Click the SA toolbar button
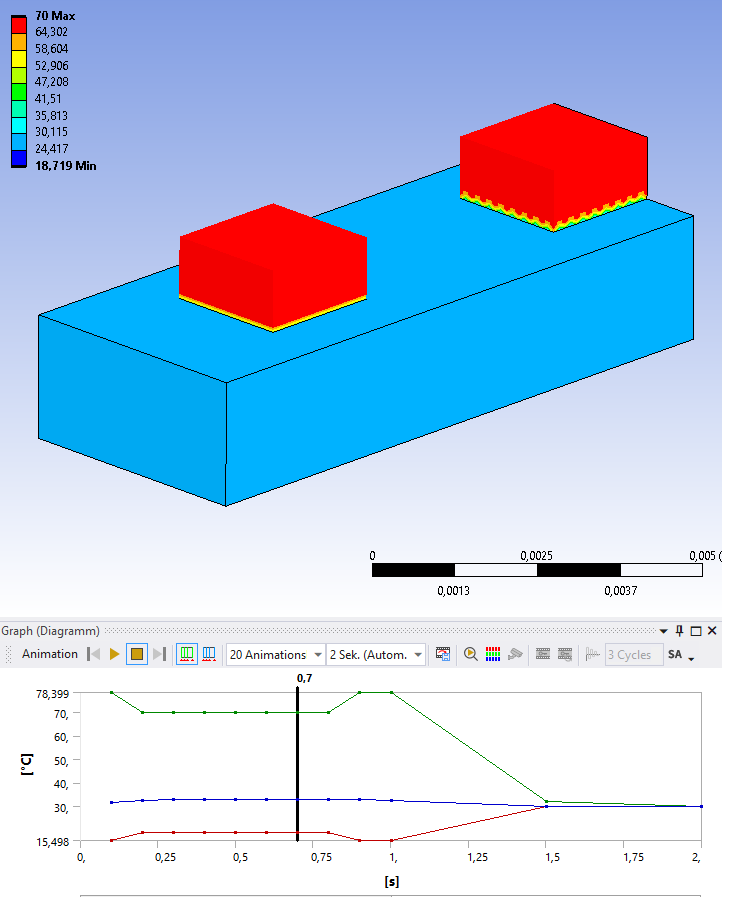The height and width of the screenshot is (907, 736). click(675, 654)
